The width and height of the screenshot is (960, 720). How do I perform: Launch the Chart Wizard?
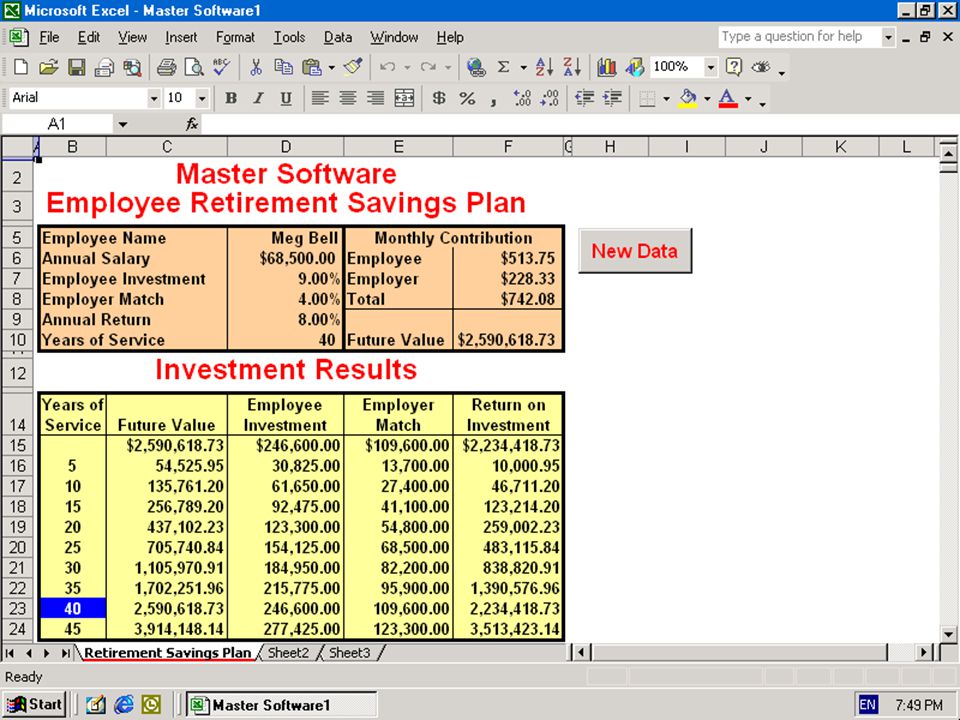tap(606, 67)
